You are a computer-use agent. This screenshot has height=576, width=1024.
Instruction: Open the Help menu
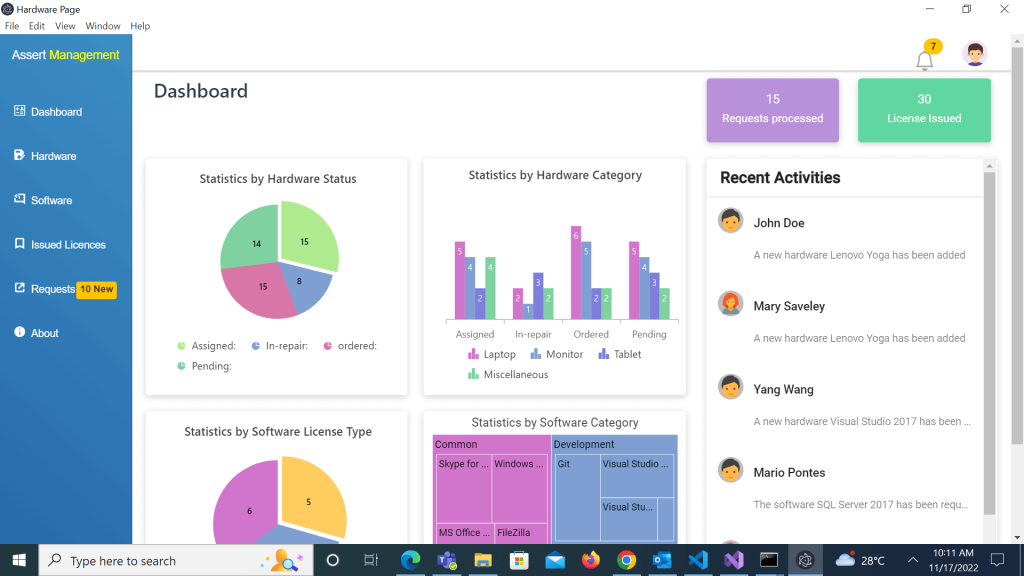[x=140, y=26]
